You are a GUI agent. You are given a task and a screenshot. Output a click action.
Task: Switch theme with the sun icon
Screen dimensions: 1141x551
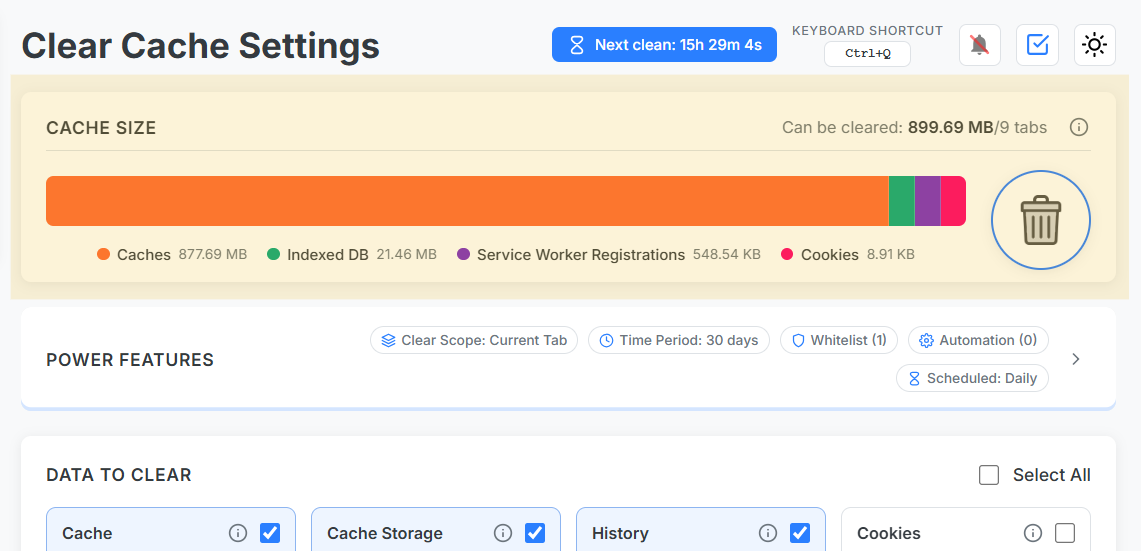[1094, 45]
